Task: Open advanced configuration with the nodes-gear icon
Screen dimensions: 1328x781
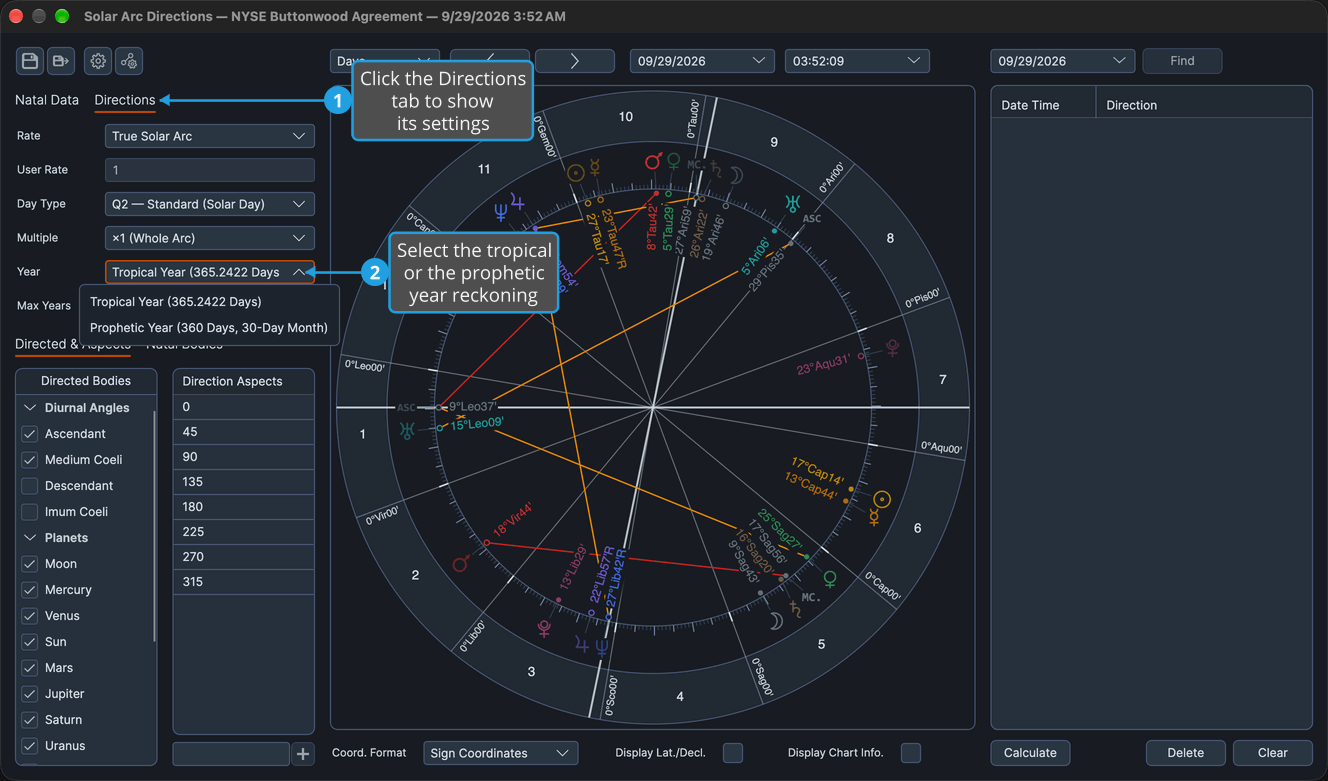Action: point(129,61)
